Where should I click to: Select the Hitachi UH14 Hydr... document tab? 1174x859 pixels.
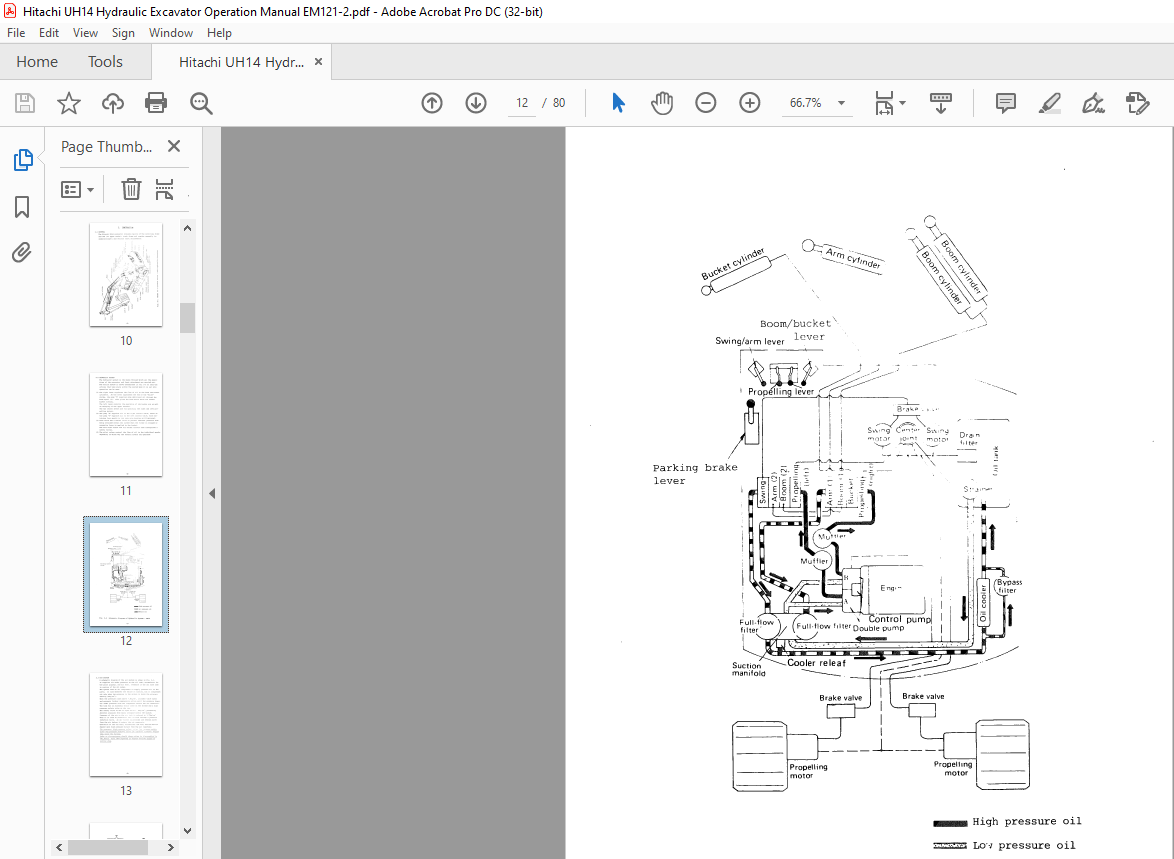(x=241, y=62)
